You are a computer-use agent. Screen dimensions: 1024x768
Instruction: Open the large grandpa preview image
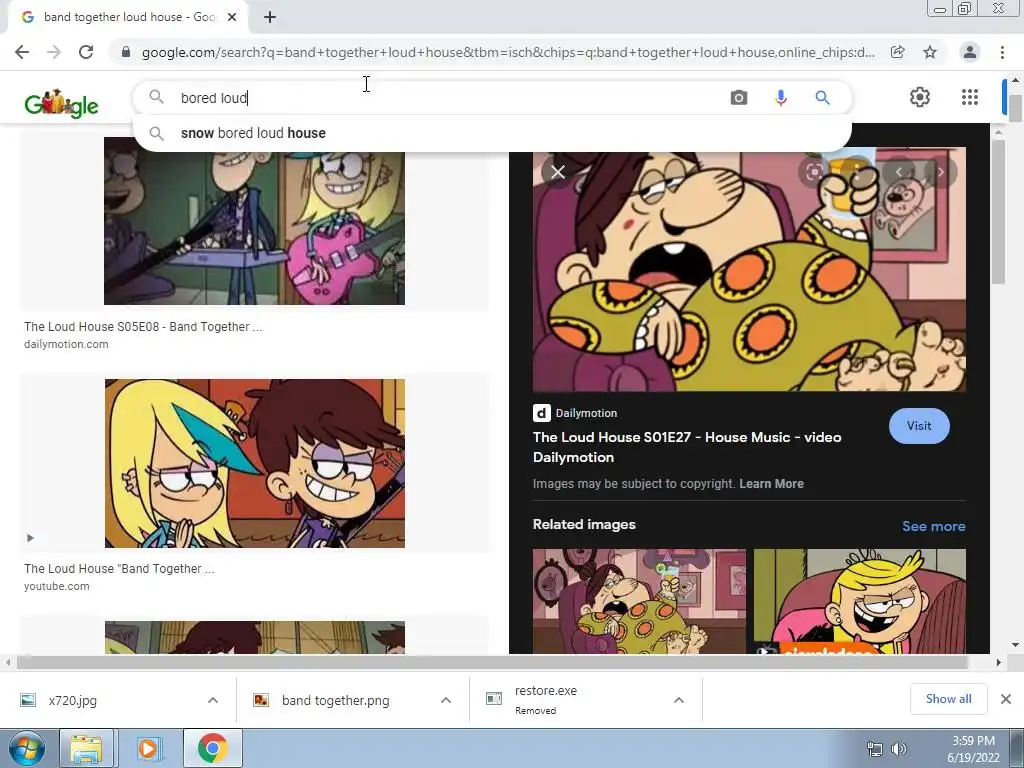click(749, 269)
